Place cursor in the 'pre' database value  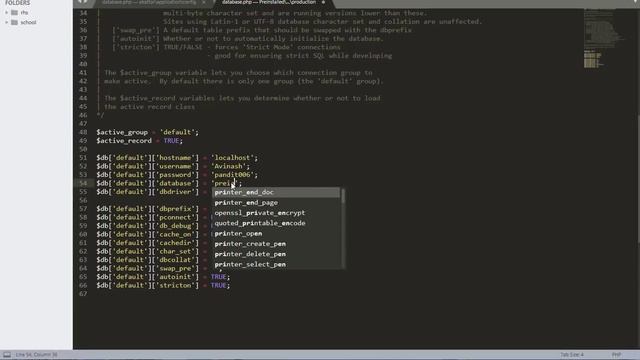pyautogui.click(x=223, y=183)
